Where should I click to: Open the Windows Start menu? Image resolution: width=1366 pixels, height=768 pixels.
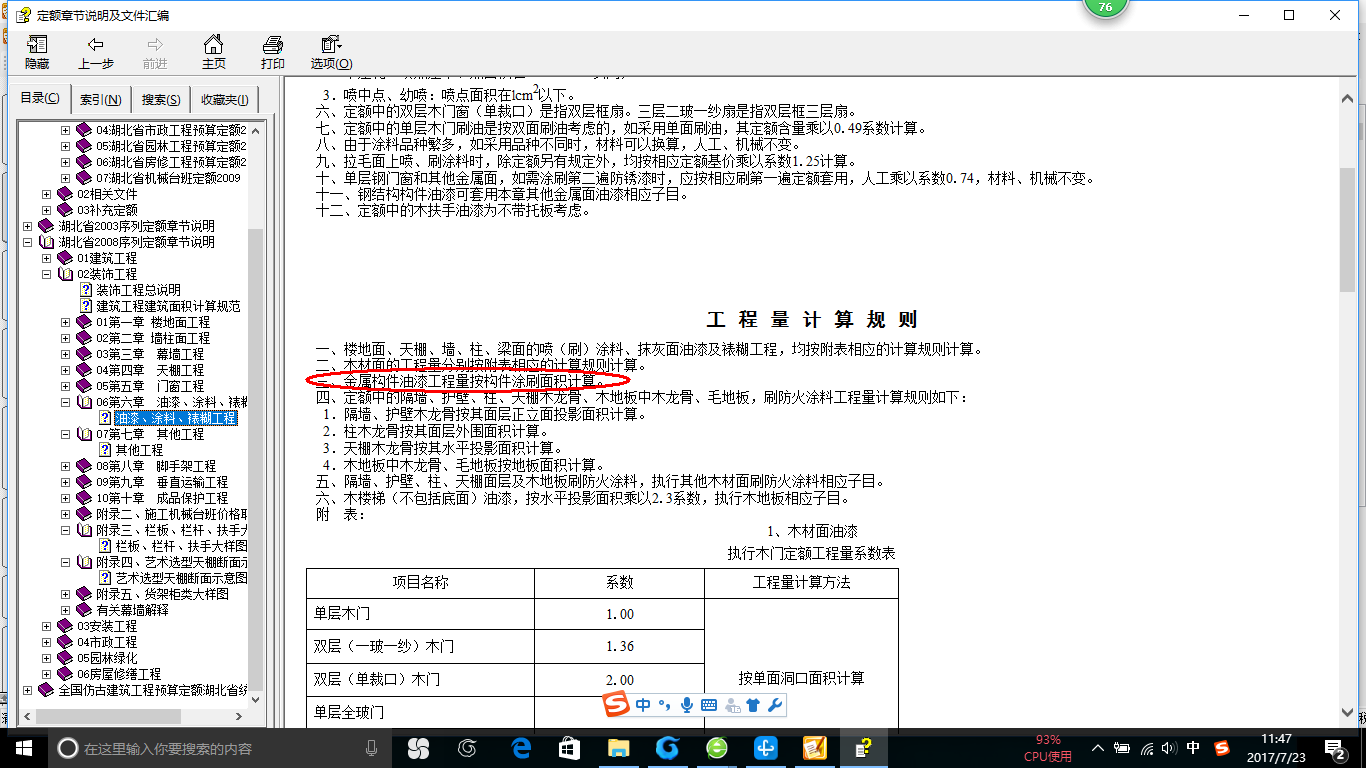[x=24, y=748]
